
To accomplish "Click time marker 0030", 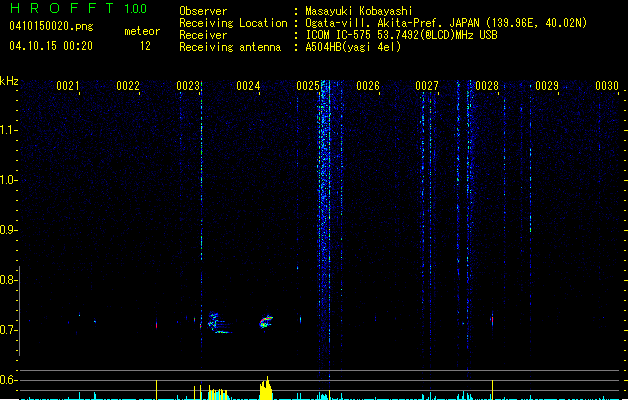I will click(x=607, y=86).
